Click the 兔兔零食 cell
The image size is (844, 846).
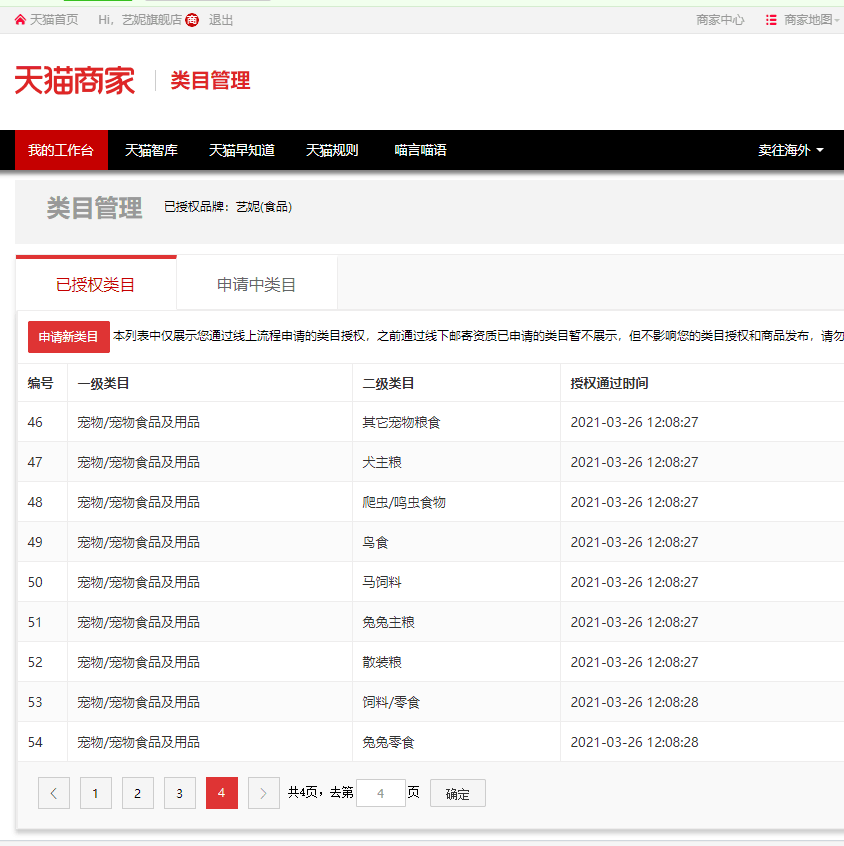(x=388, y=742)
